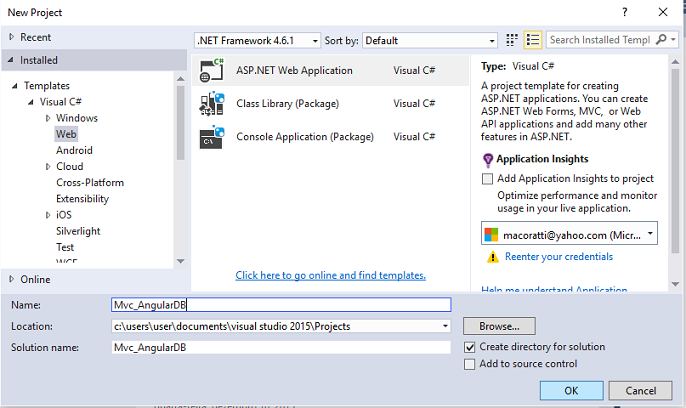The height and width of the screenshot is (408, 686).
Task: Click the Cancel button
Action: click(x=640, y=391)
